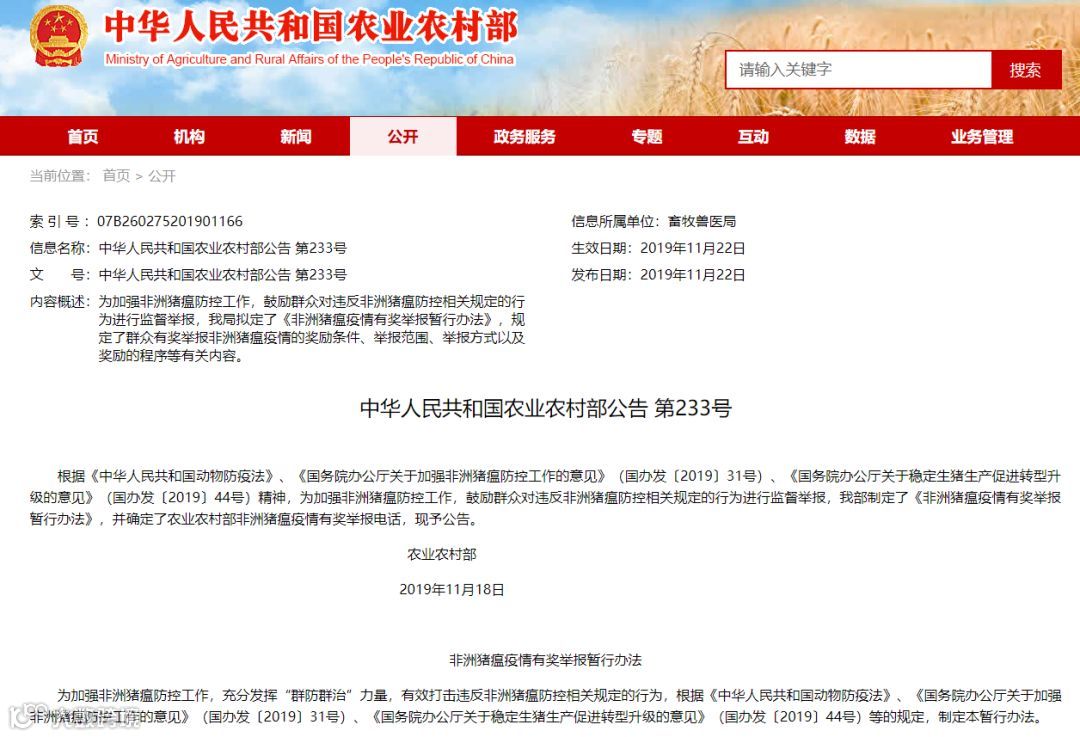Click index number 07B260275201901166
Screen dimensions: 1080x737
[x=170, y=221]
